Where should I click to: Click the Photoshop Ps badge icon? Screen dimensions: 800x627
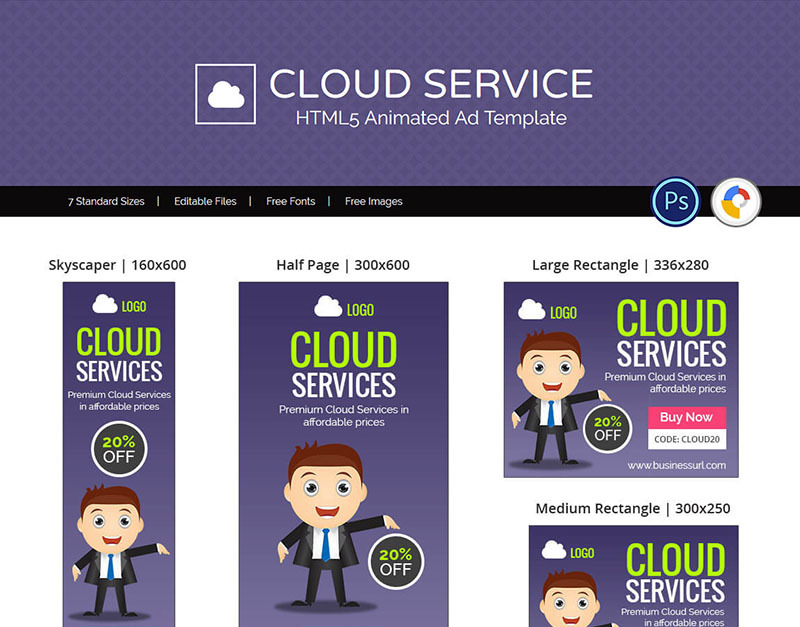[x=676, y=202]
